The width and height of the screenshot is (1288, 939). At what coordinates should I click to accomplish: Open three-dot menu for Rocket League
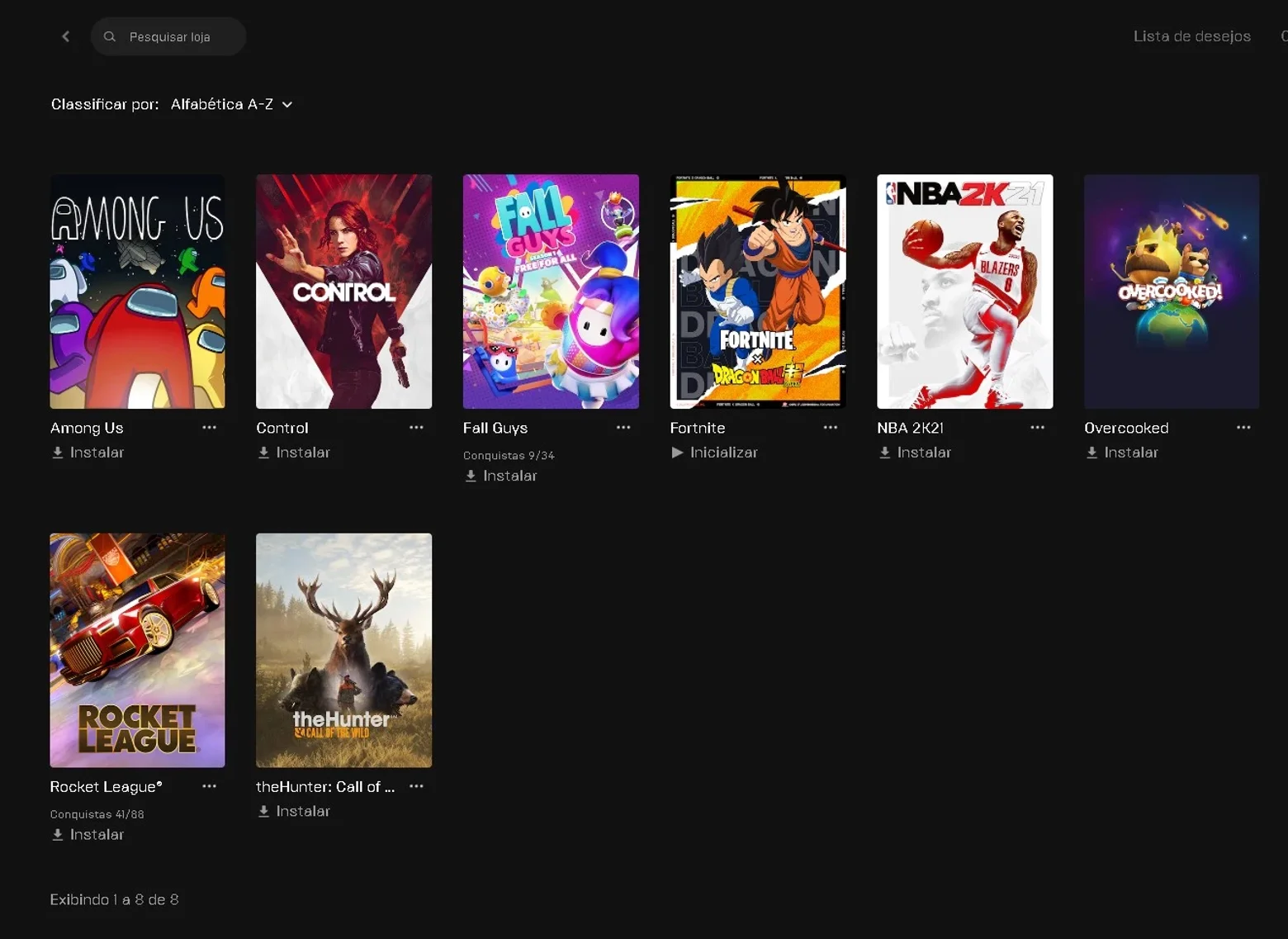click(210, 786)
